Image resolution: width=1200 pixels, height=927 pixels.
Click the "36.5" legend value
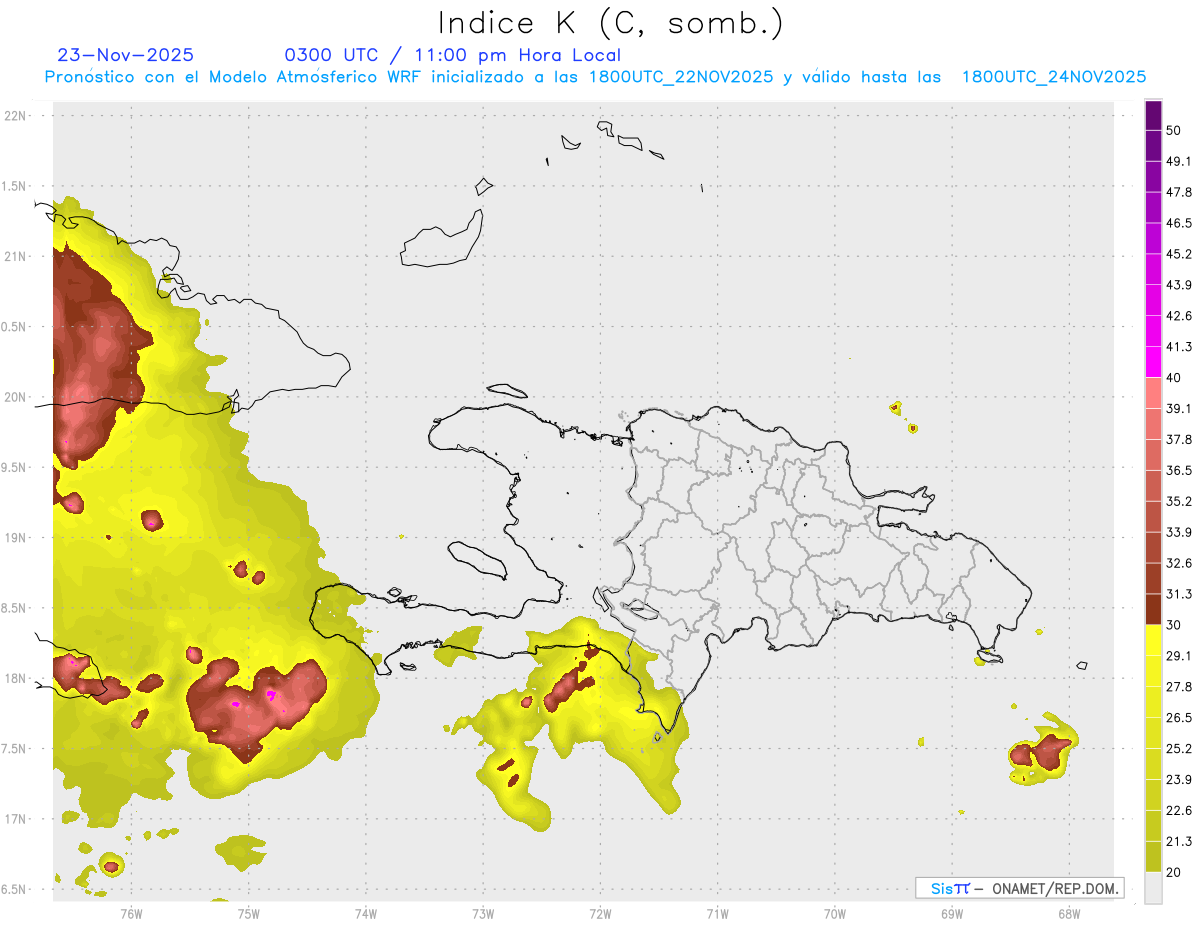click(x=1179, y=471)
